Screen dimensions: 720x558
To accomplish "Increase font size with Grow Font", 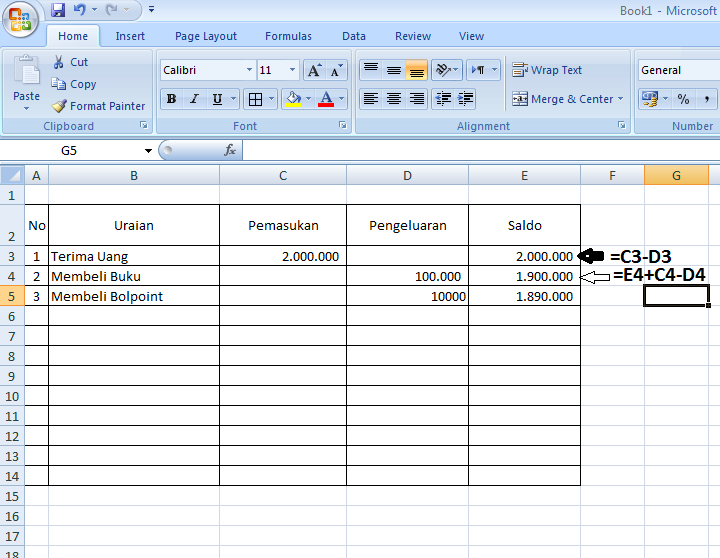I will tap(314, 70).
